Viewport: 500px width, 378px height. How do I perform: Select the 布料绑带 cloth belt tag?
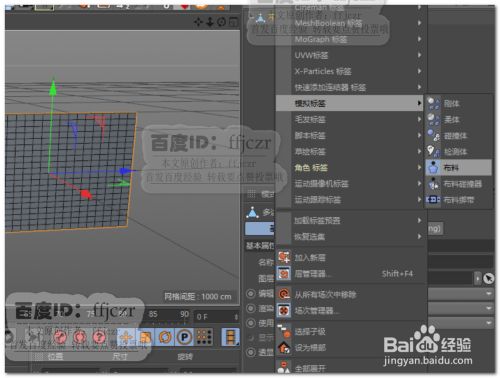tap(458, 200)
